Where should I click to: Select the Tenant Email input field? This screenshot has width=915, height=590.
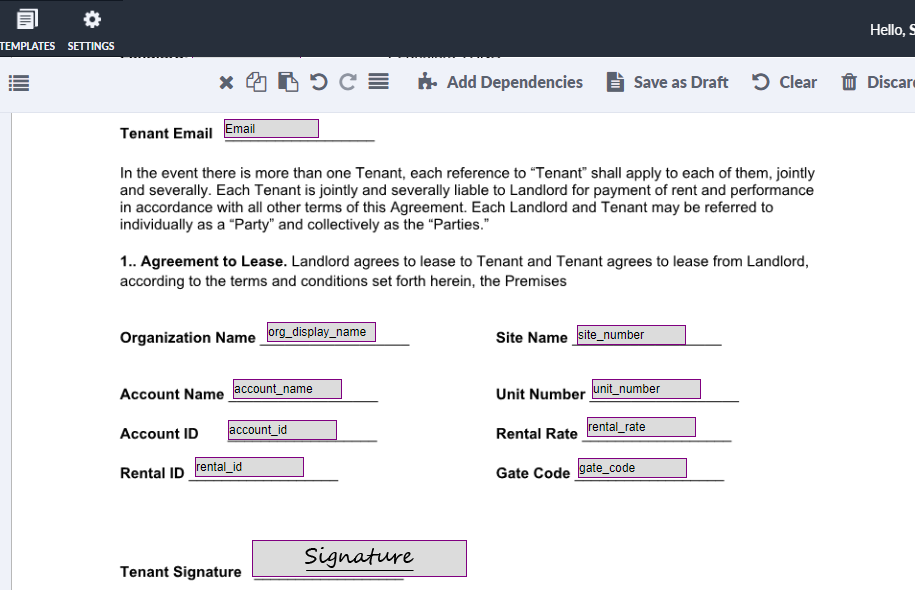click(x=271, y=128)
